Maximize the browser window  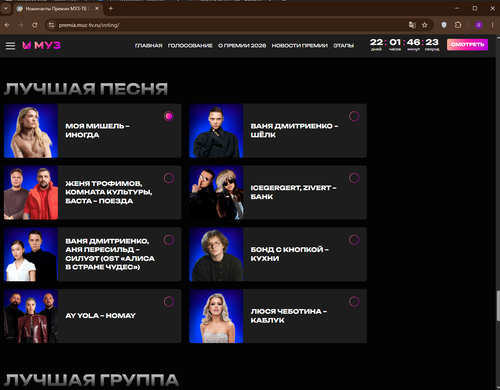click(x=475, y=8)
